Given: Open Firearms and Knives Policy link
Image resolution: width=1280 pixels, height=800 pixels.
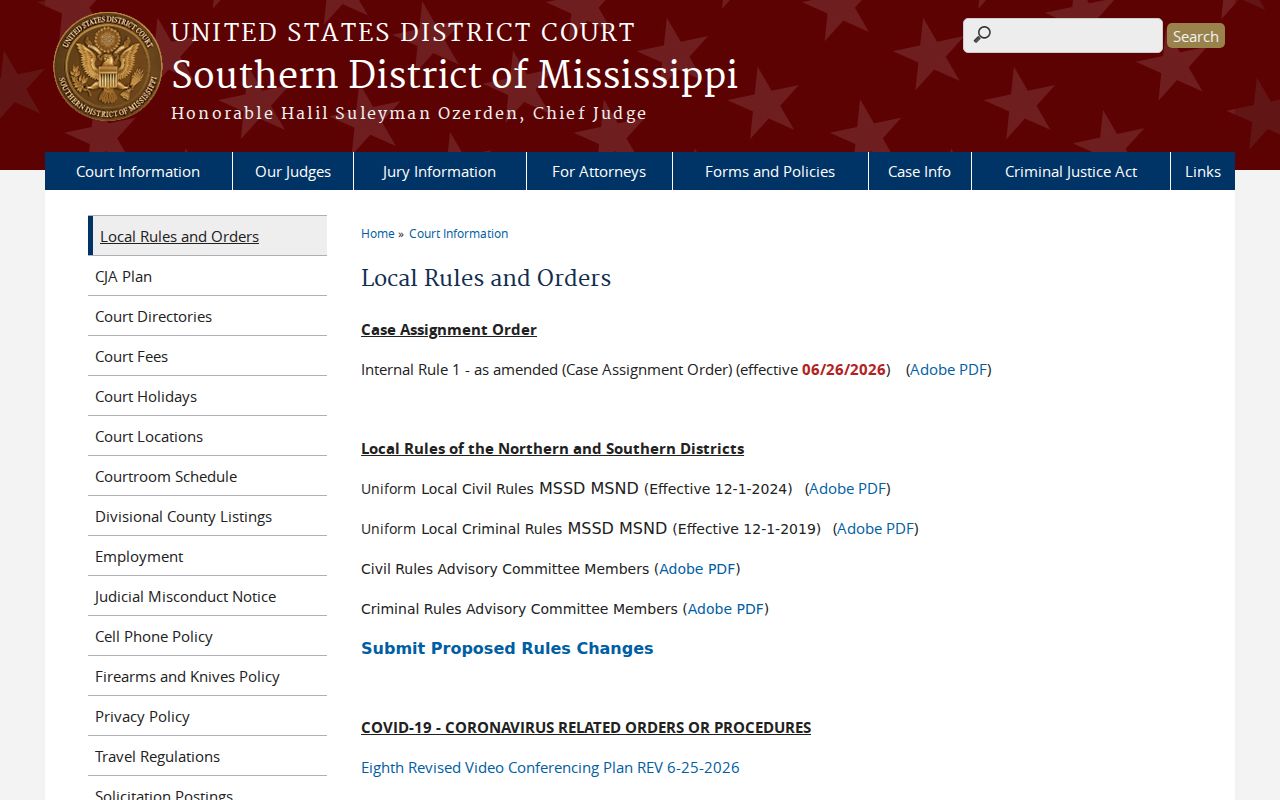Looking at the screenshot, I should (x=207, y=676).
